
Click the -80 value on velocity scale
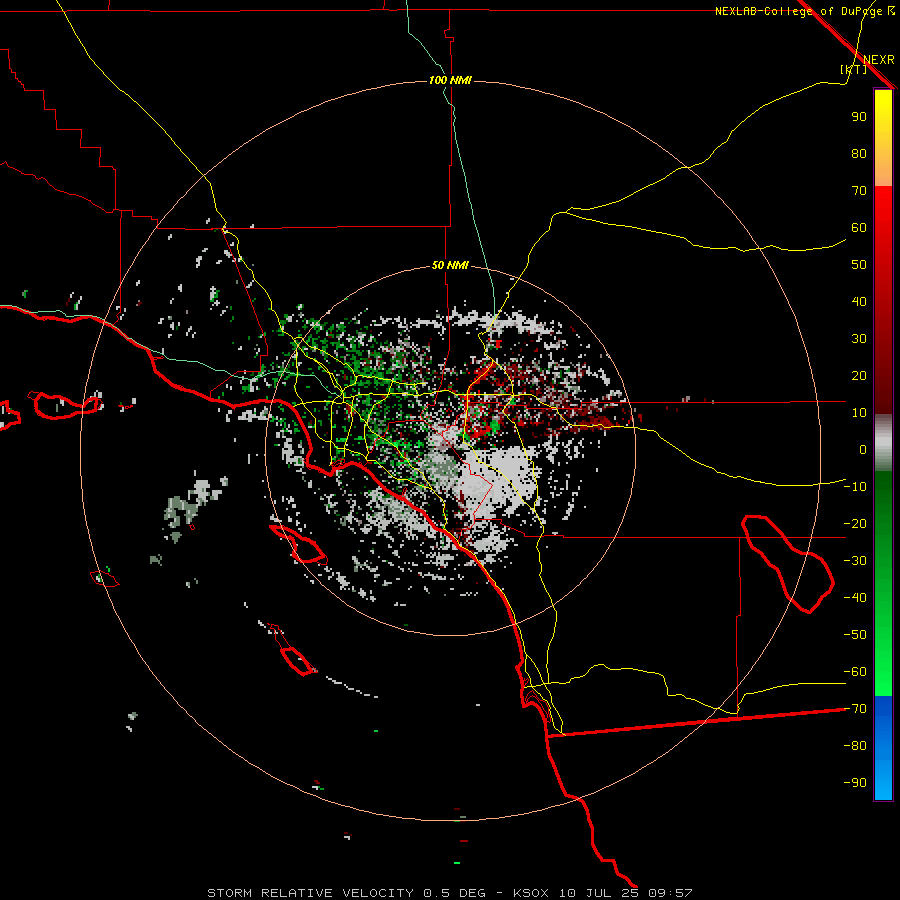(855, 746)
